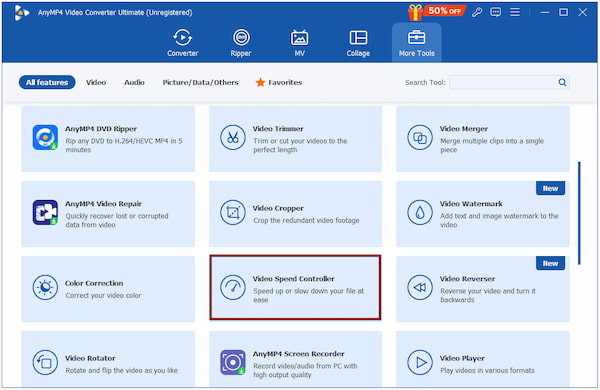This screenshot has width=600, height=390.
Task: Click the More Tools toolbox icon
Action: click(416, 38)
